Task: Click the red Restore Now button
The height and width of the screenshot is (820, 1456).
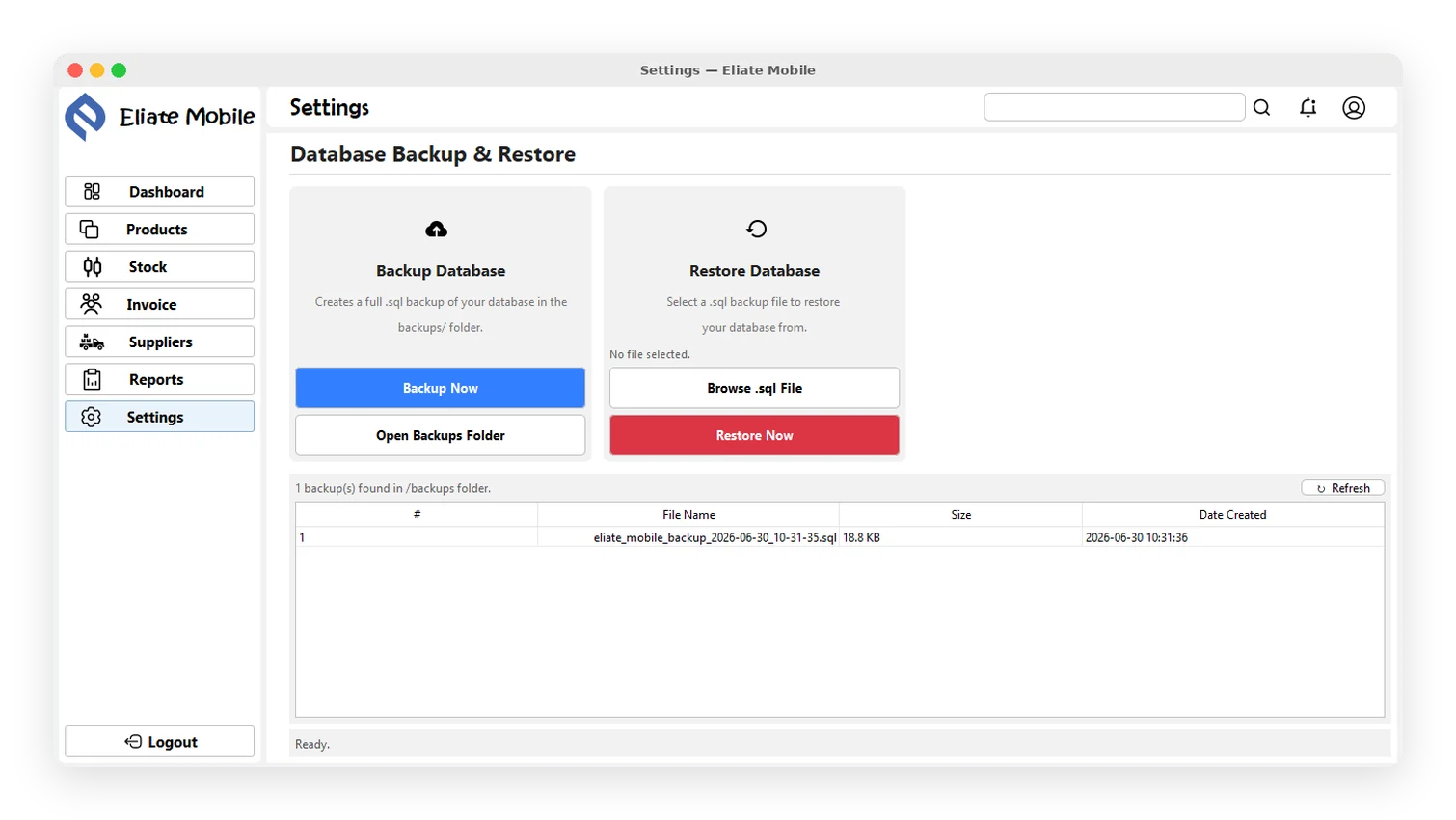Action: [755, 435]
